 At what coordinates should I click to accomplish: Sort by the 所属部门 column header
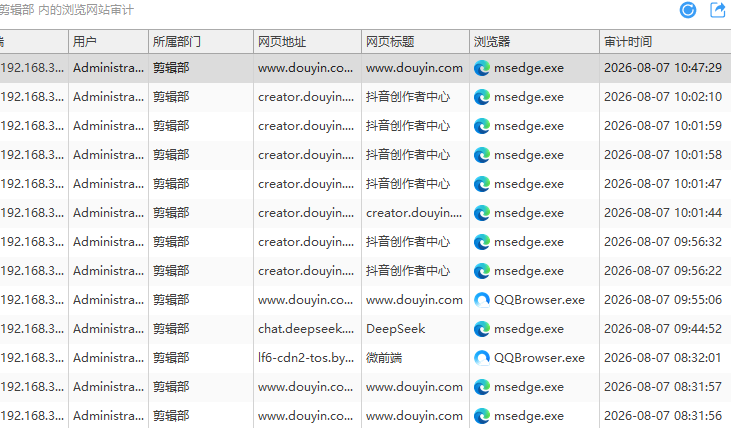tap(201, 41)
